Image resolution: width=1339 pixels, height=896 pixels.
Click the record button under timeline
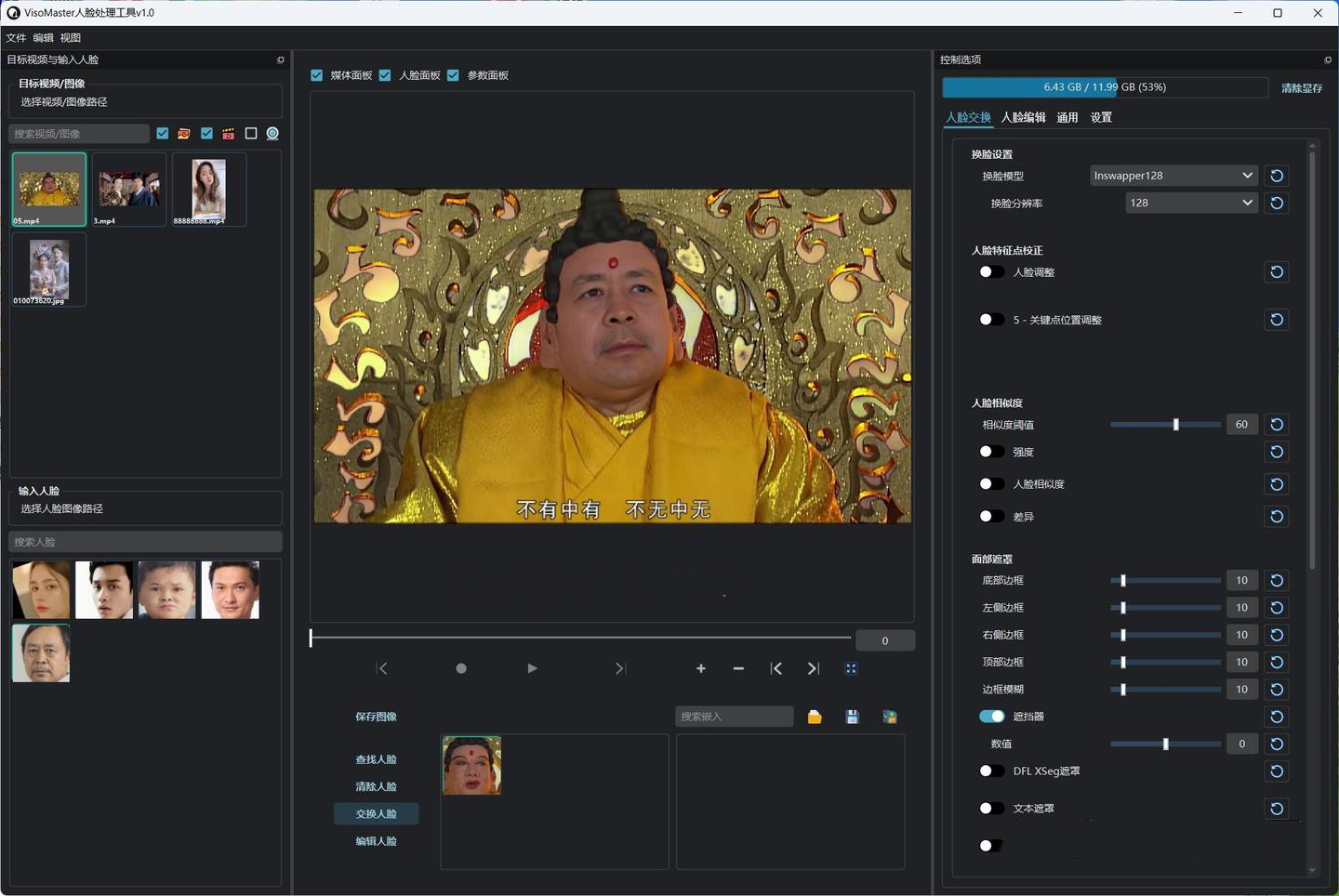click(461, 668)
